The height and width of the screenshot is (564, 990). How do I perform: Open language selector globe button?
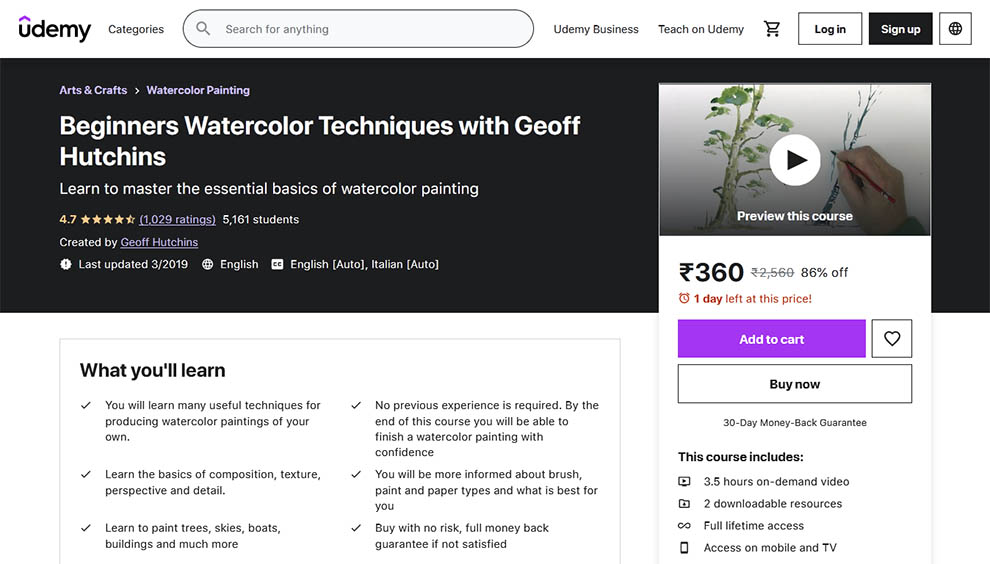click(x=955, y=28)
